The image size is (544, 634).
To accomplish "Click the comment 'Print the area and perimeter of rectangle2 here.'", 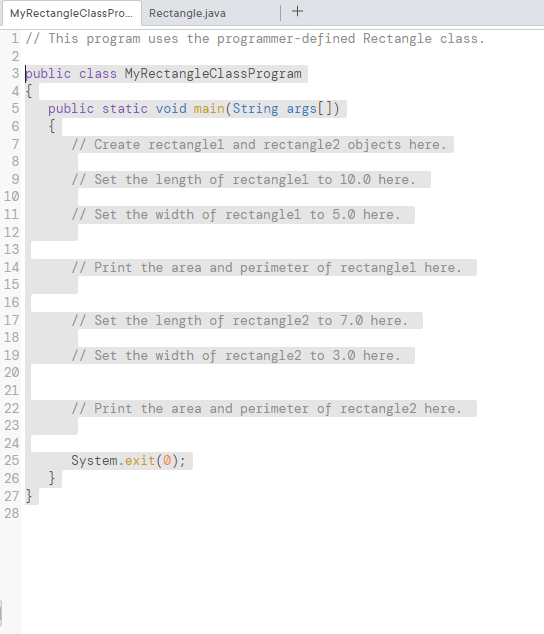I will pos(267,408).
